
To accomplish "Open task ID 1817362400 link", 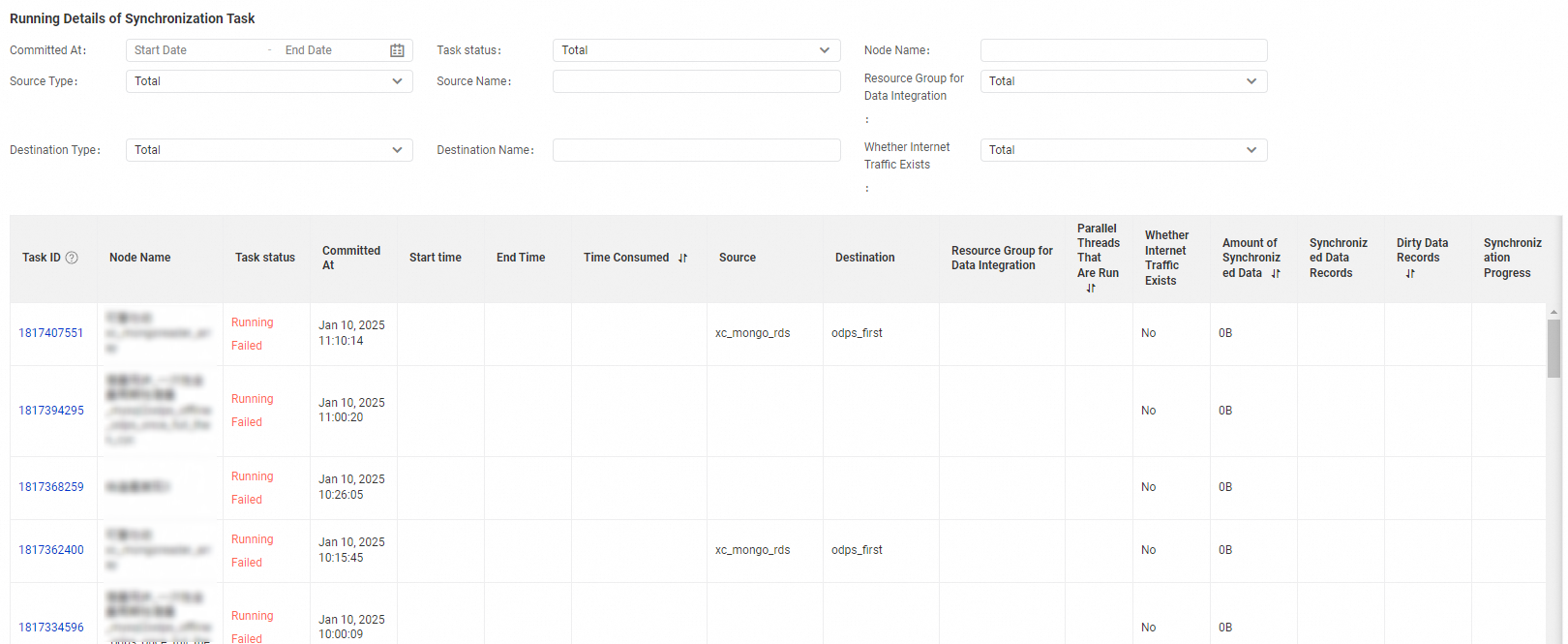I will (51, 550).
